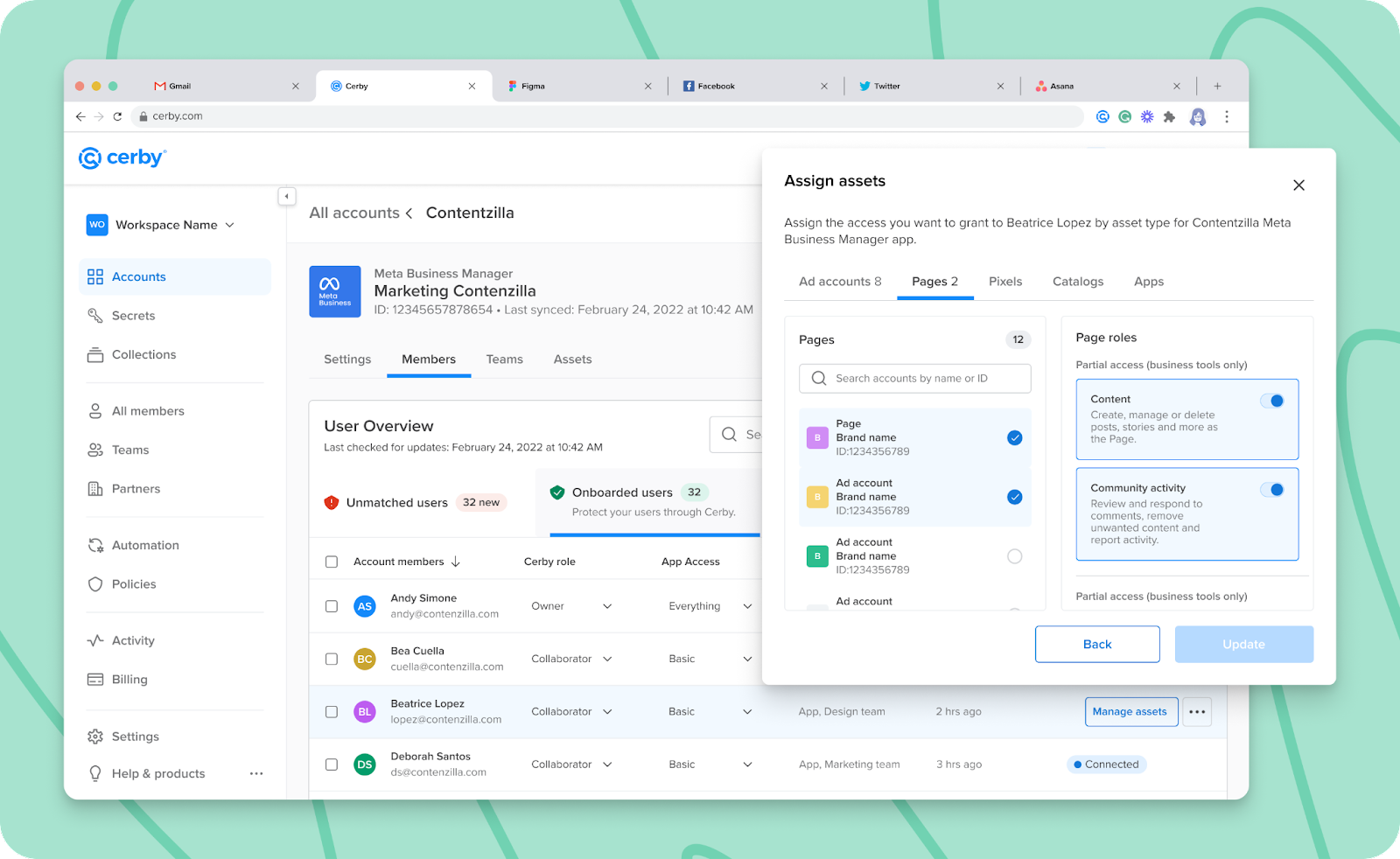
Task: Click the Unmatched users shield icon
Action: 332,502
